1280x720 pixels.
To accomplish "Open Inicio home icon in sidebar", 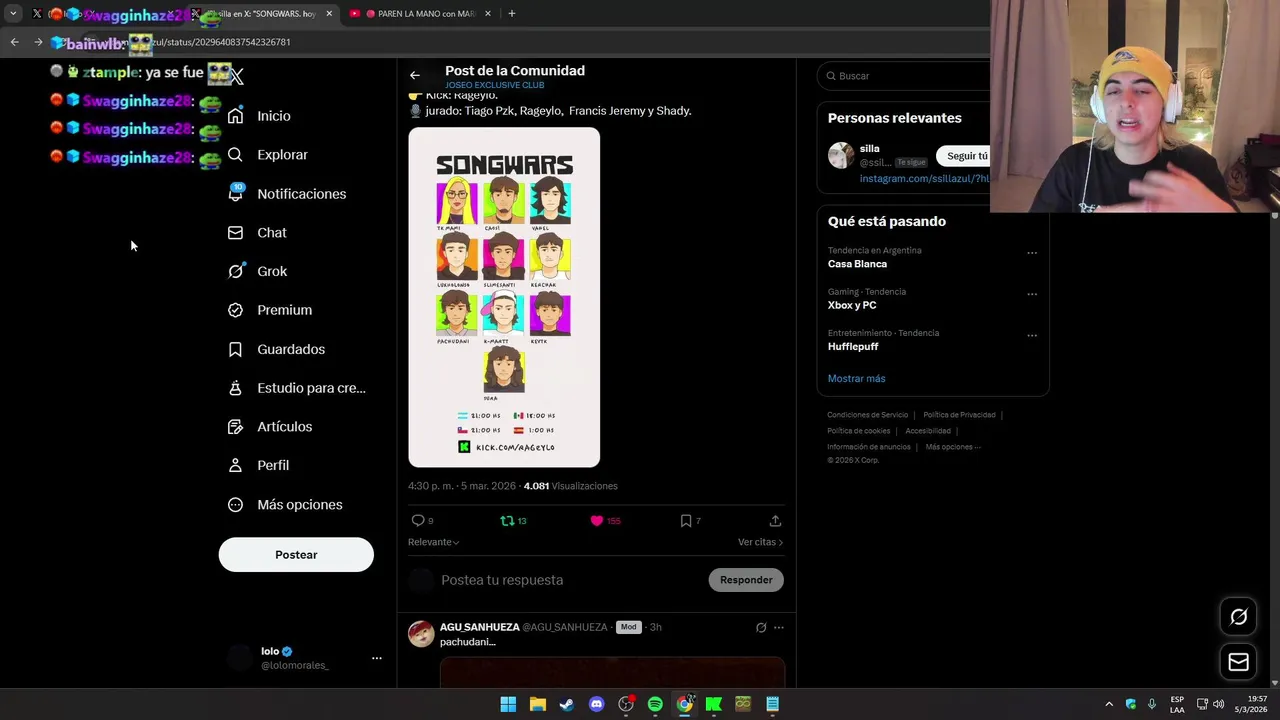I will [x=235, y=116].
